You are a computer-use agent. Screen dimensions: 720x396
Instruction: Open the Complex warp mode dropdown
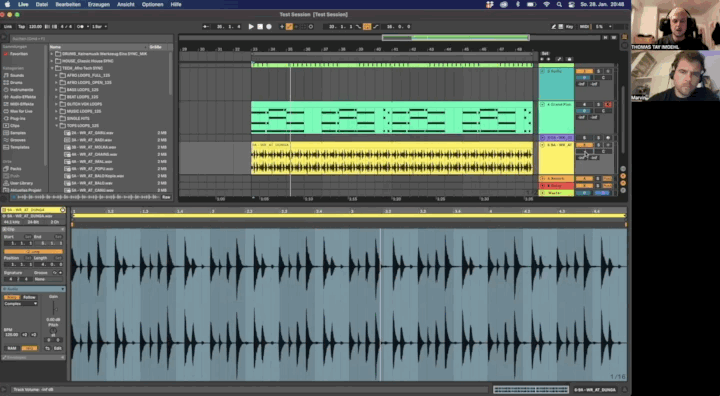[x=21, y=304]
